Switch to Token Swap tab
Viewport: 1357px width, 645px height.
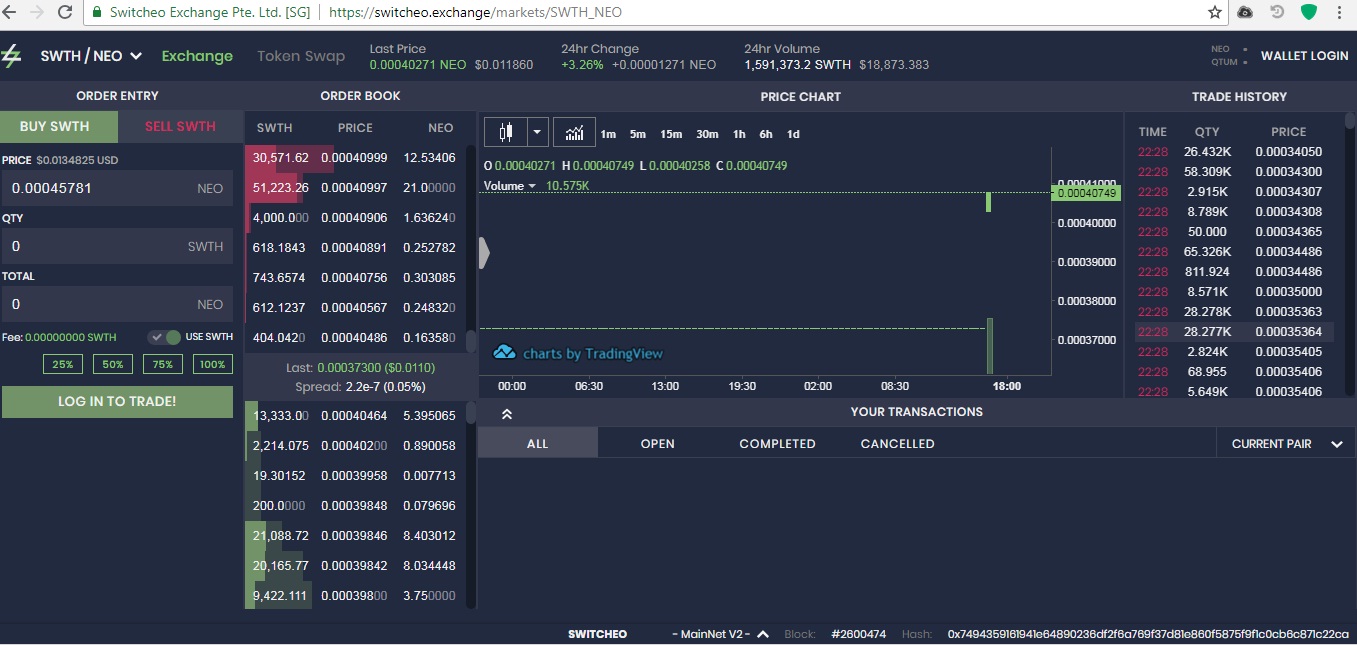pyautogui.click(x=301, y=56)
